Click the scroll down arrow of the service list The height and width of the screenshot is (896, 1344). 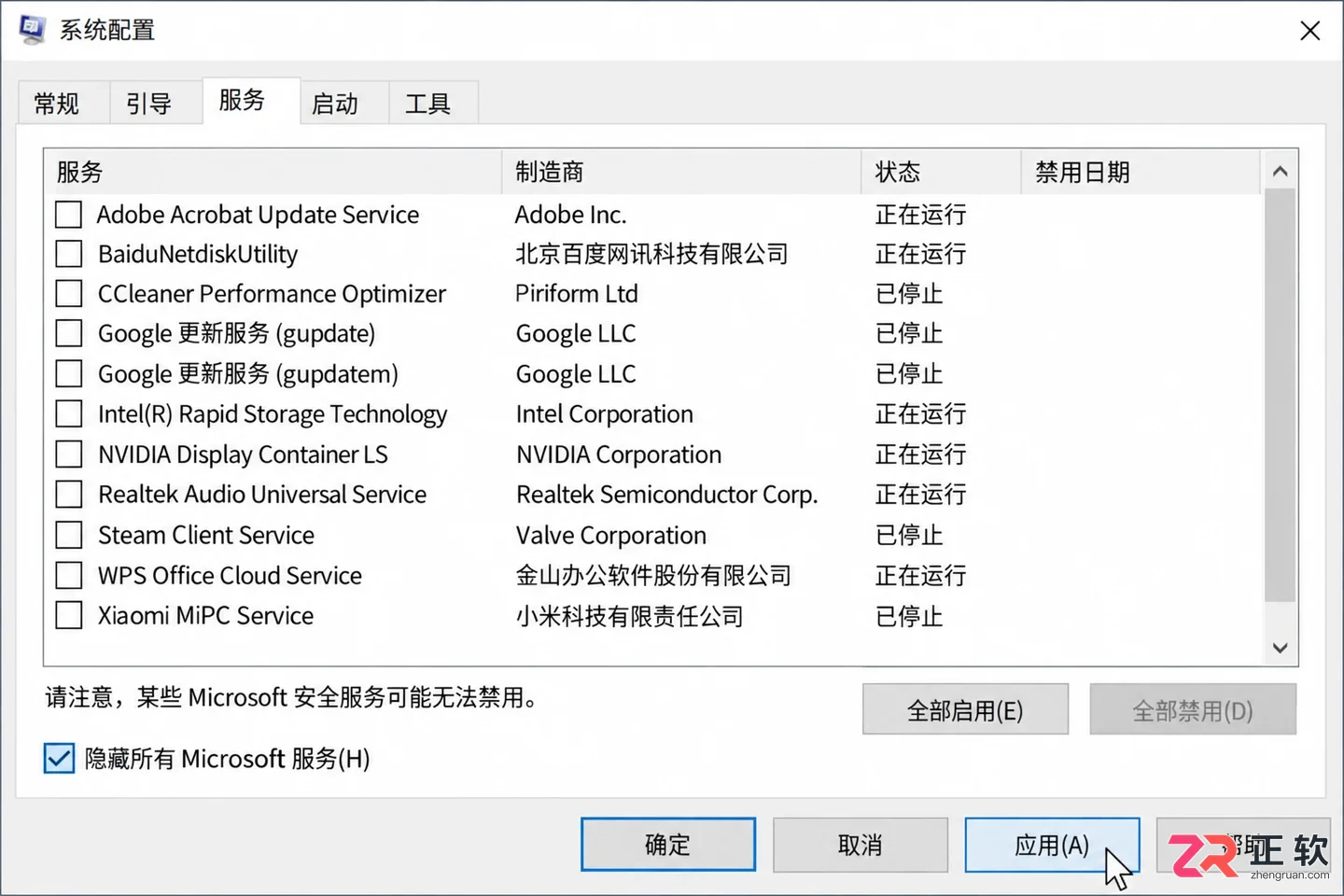click(1280, 648)
